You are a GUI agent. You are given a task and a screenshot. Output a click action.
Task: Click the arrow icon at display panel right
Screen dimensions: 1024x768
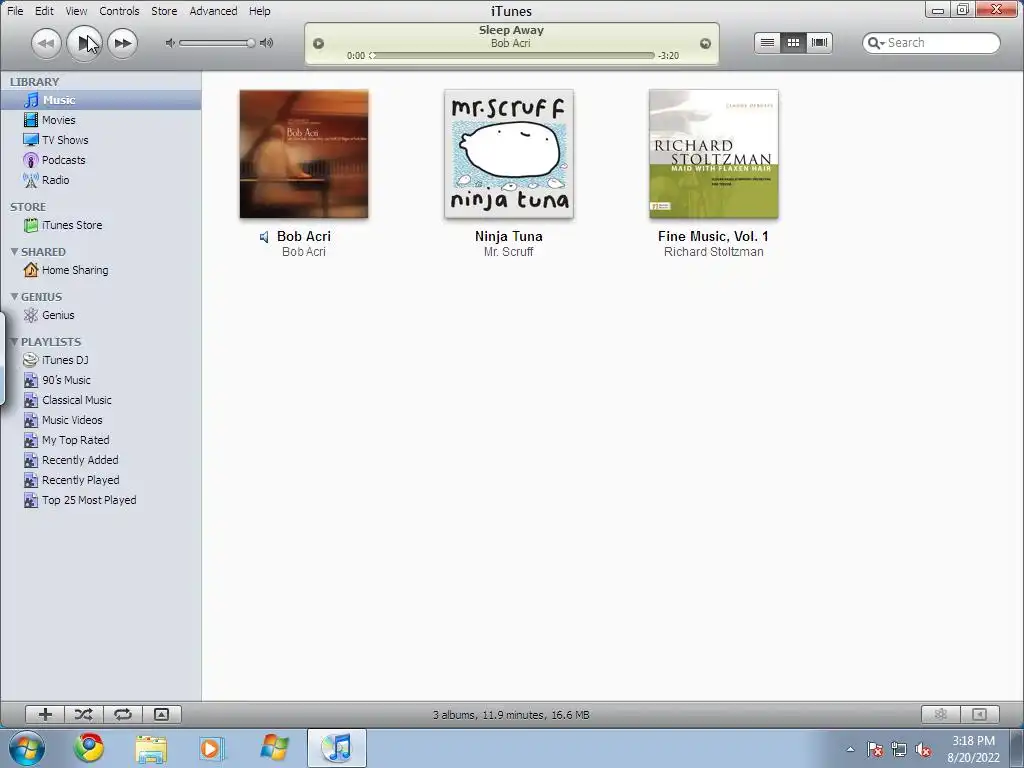[x=705, y=44]
